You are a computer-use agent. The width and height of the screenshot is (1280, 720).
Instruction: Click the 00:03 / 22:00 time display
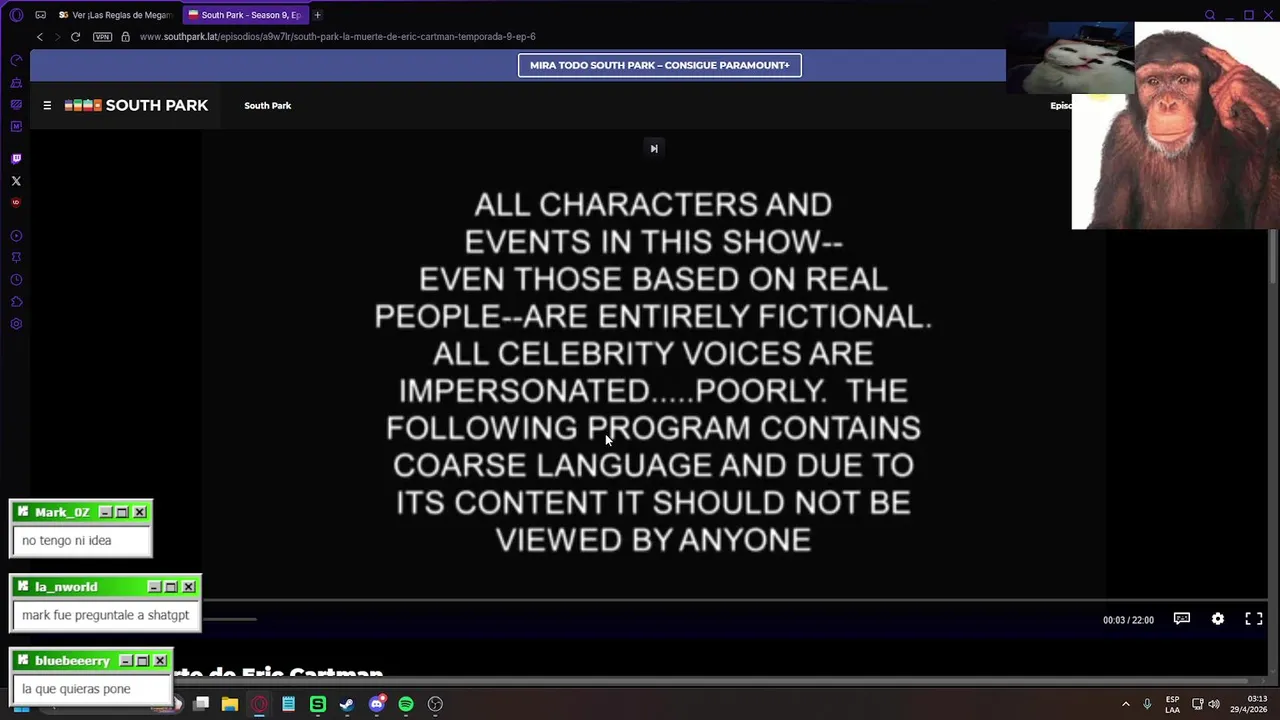point(1128,620)
